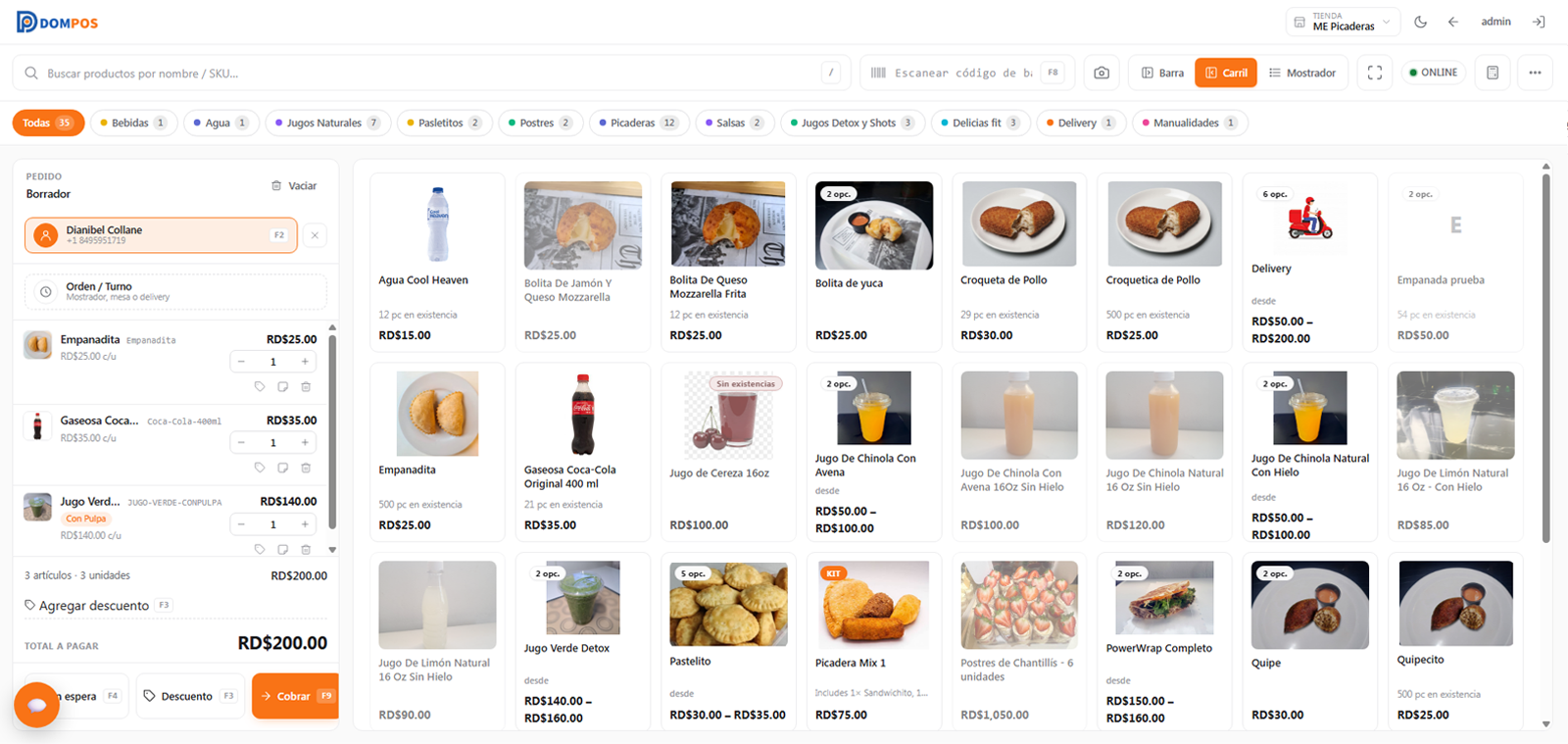
Task: Click the clock icon in Orden / Turno
Action: click(x=45, y=292)
